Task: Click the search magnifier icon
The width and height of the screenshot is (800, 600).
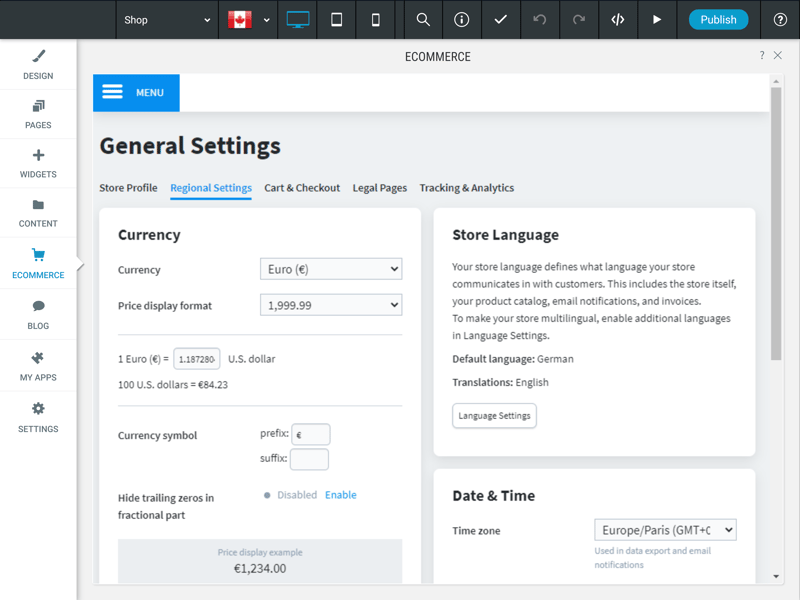Action: pos(423,19)
